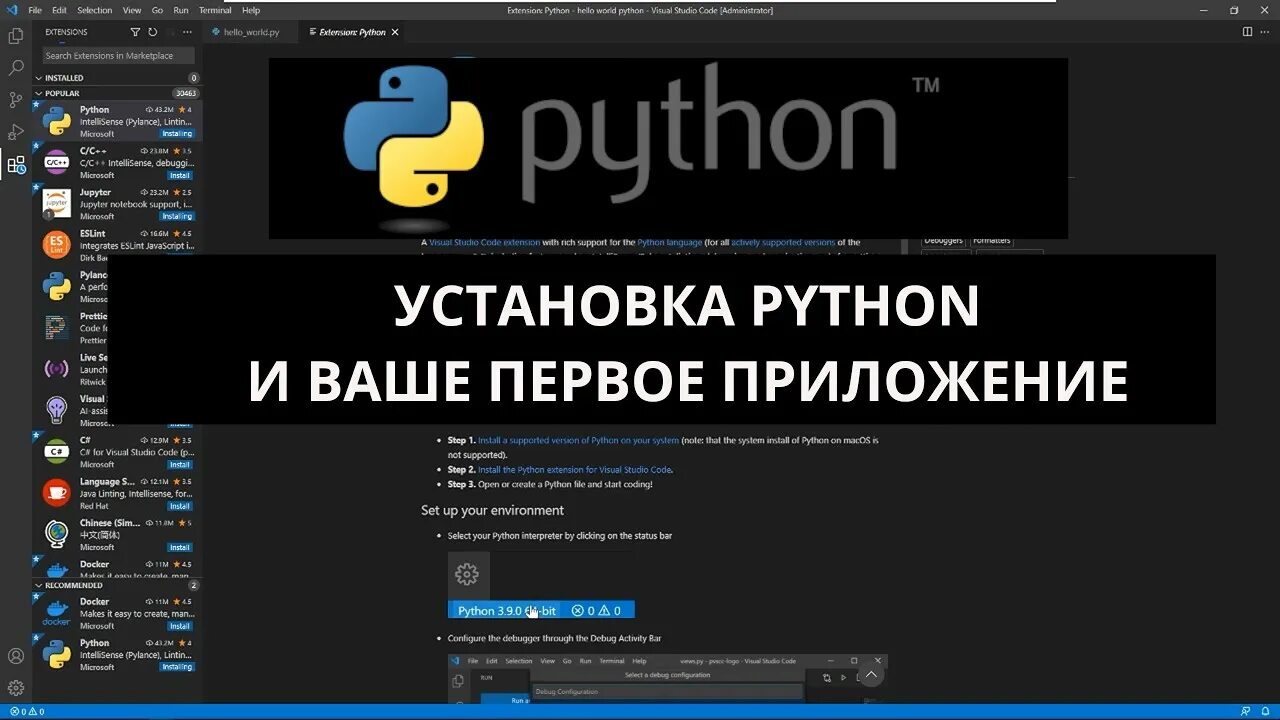
Task: Open the Search view in activity bar
Action: 16,68
